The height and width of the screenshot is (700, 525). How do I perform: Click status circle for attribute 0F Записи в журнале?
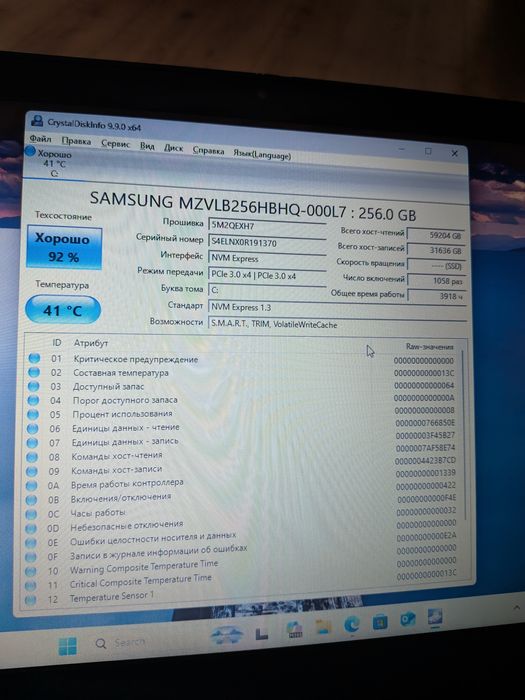(x=30, y=557)
